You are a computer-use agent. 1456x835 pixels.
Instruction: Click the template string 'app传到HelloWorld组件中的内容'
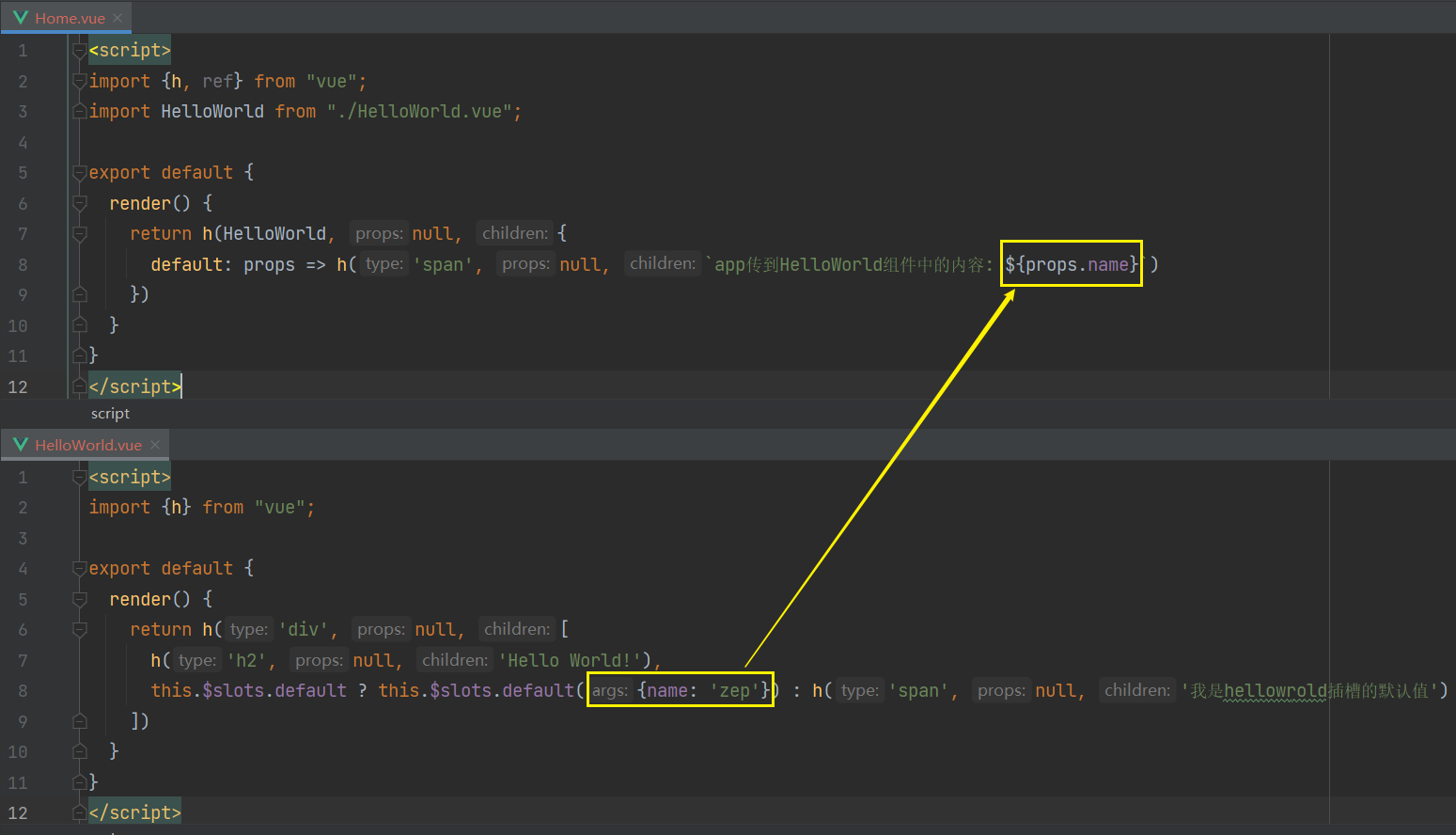pos(849,265)
